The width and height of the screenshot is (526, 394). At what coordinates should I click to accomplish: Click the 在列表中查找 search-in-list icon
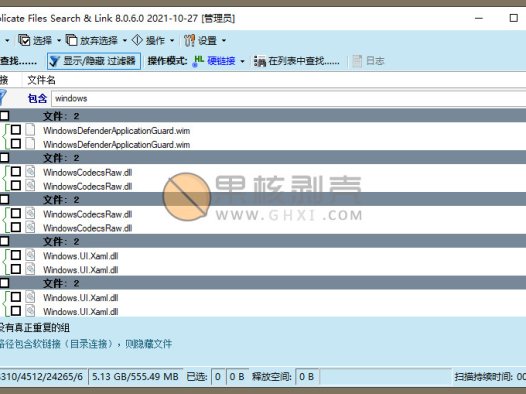pyautogui.click(x=260, y=61)
